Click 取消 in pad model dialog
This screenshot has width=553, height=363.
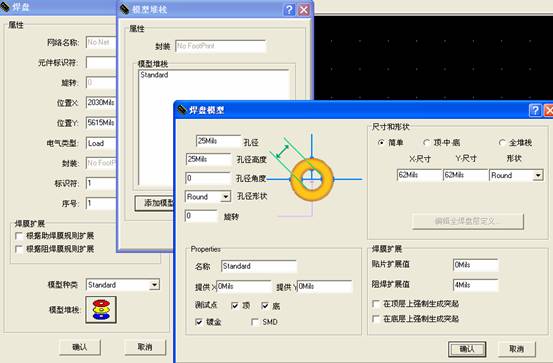516,349
